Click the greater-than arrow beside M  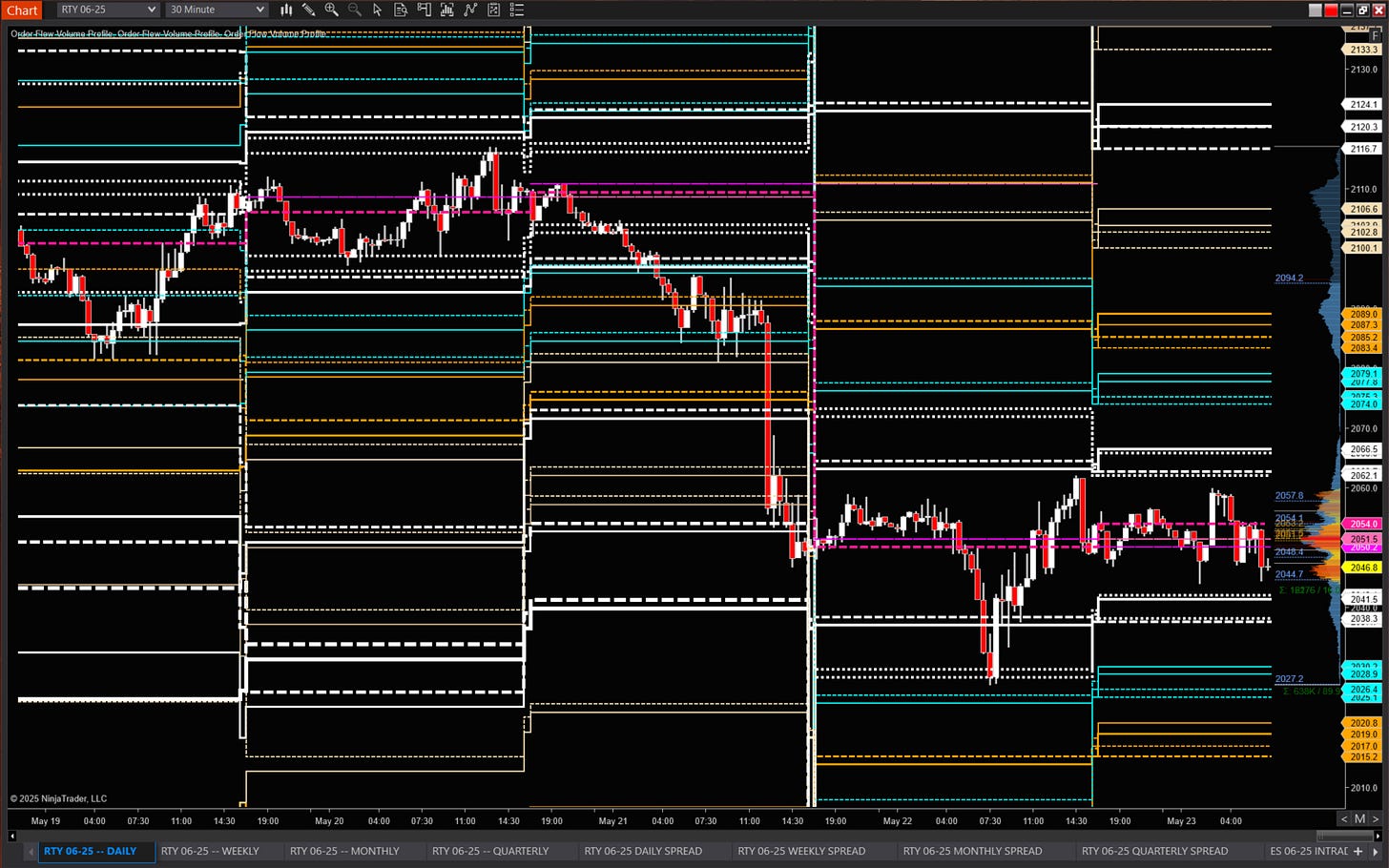[1375, 818]
